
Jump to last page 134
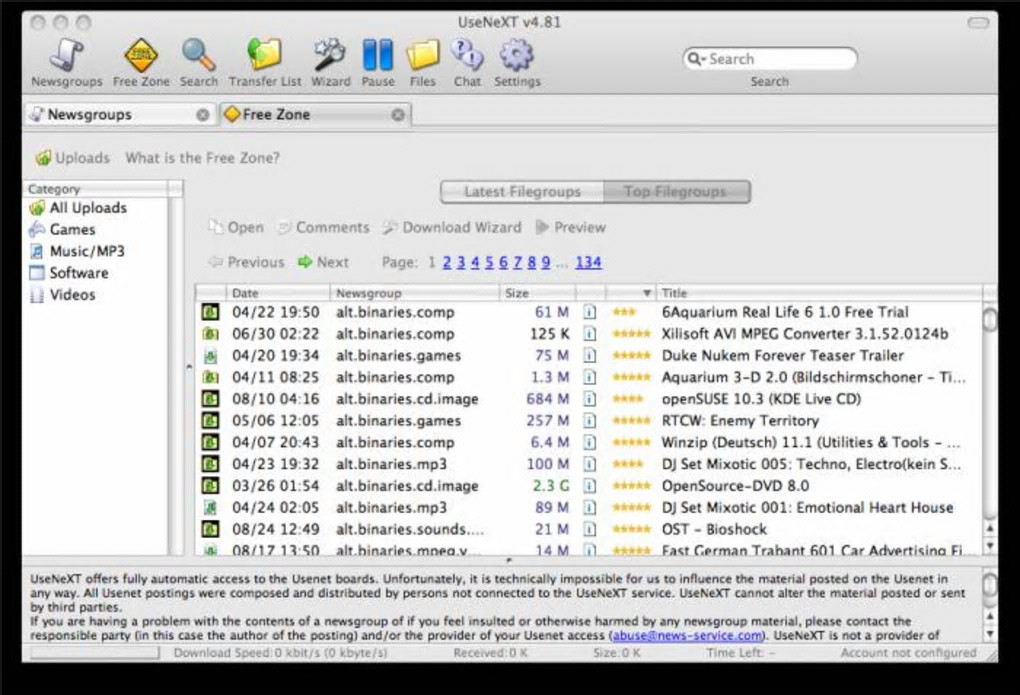coord(588,262)
